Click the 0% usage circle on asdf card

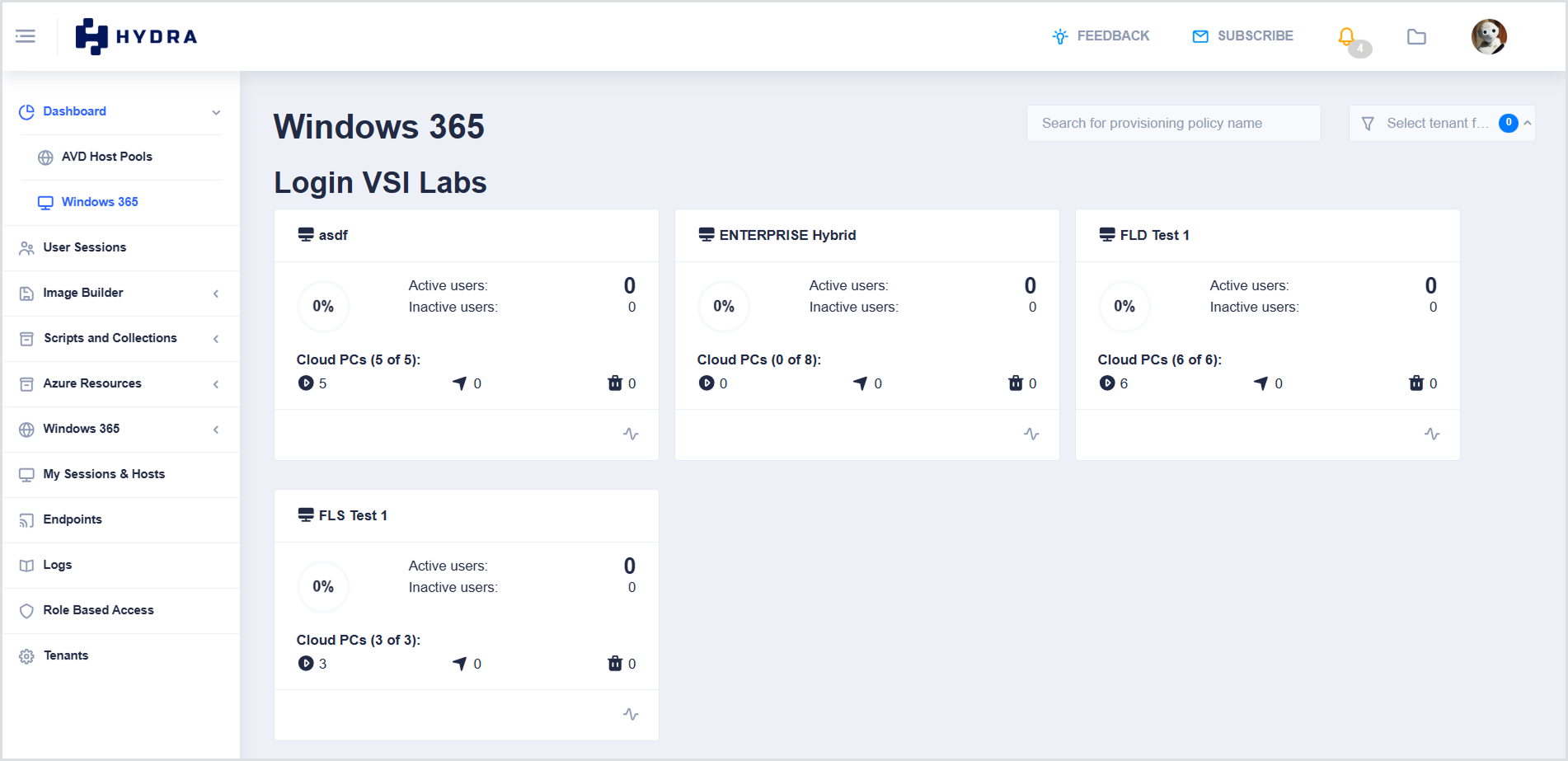pos(323,307)
